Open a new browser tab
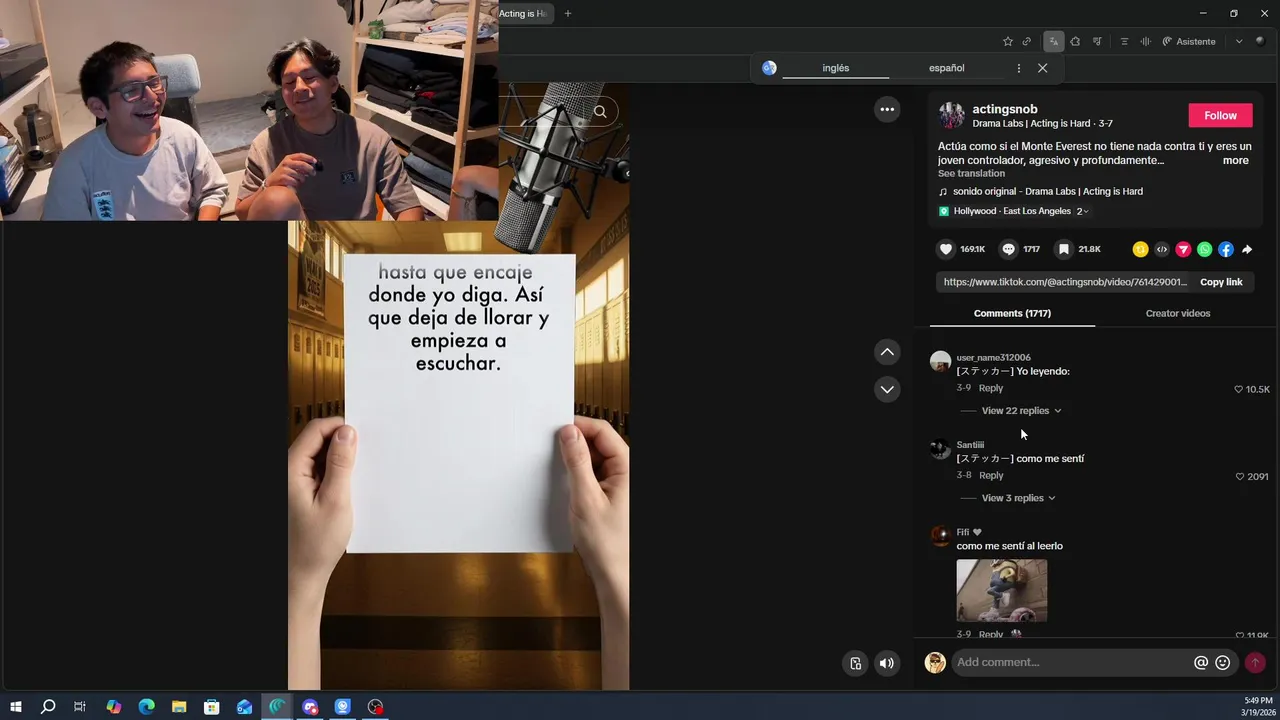 pos(568,13)
